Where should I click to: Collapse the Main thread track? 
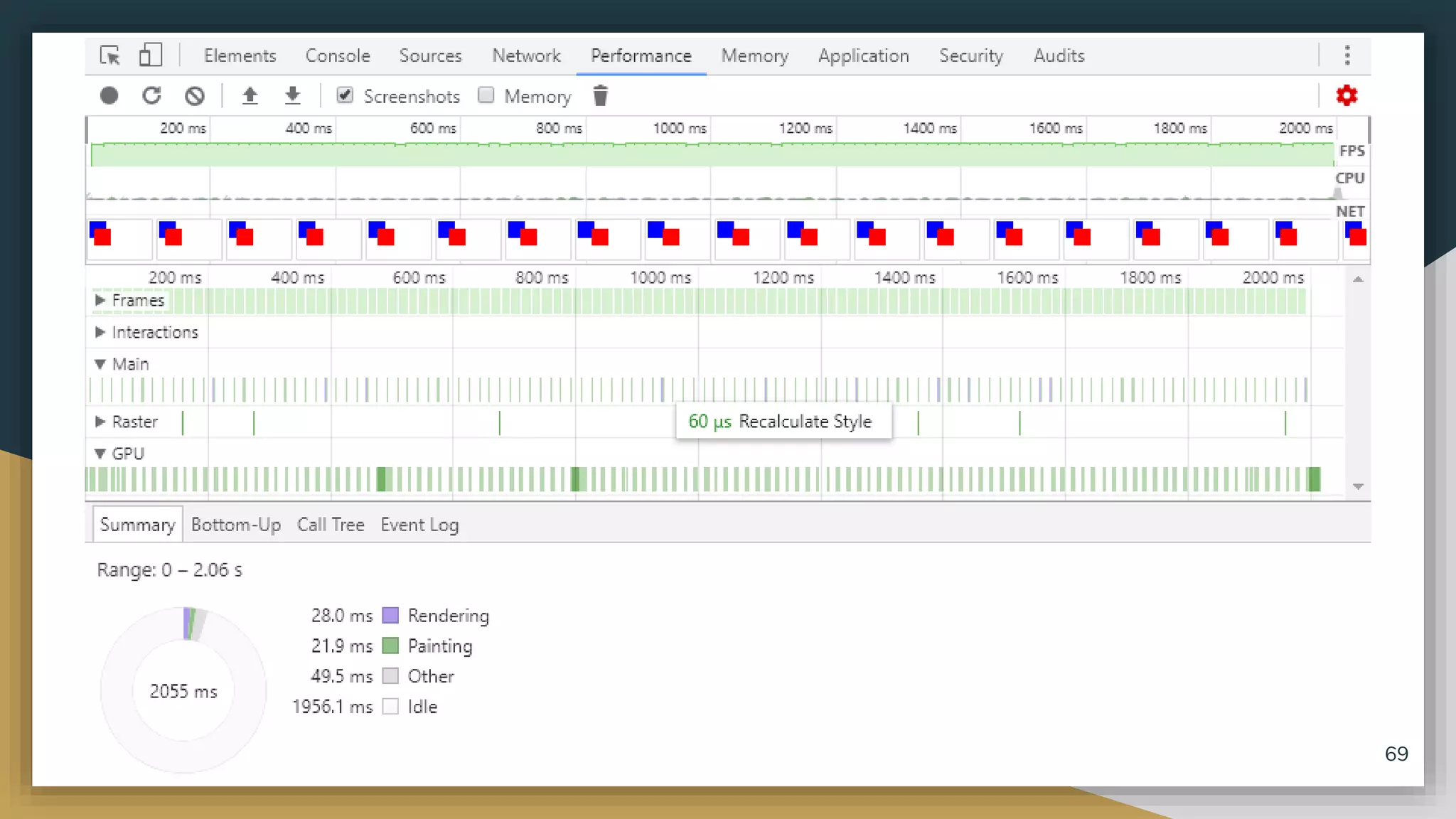tap(100, 364)
